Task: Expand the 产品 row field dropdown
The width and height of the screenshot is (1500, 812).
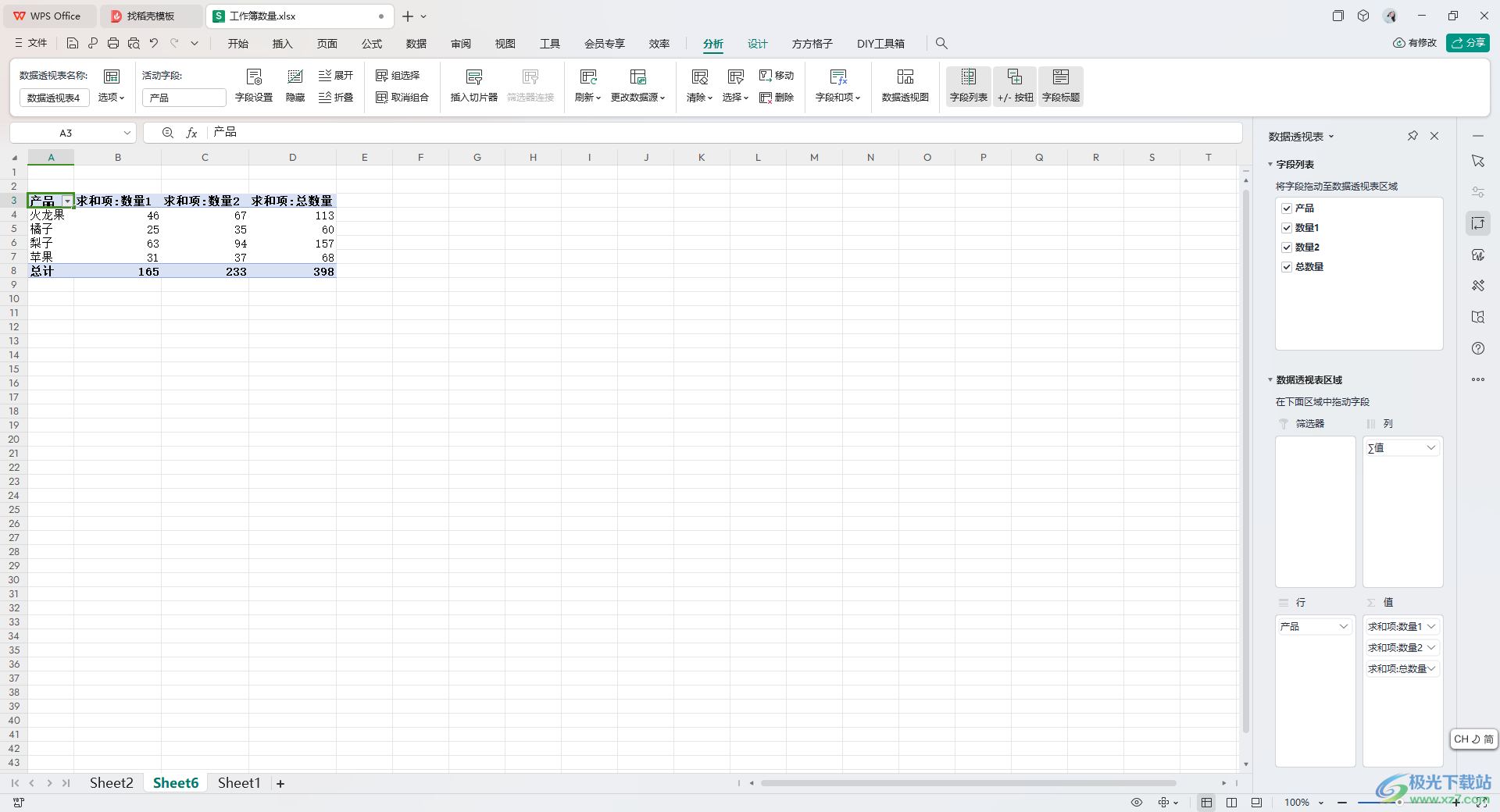Action: coord(1344,627)
